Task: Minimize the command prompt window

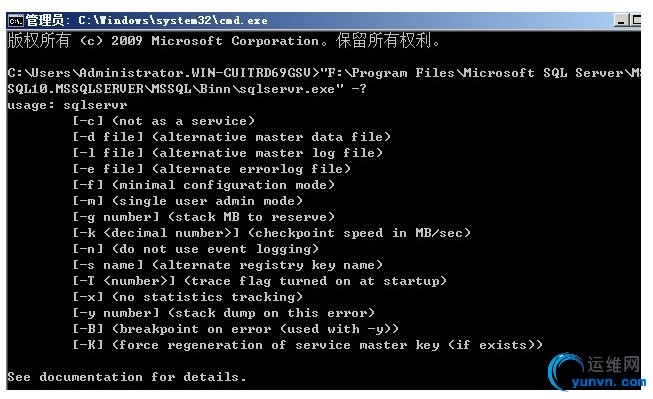Action: pos(621,20)
